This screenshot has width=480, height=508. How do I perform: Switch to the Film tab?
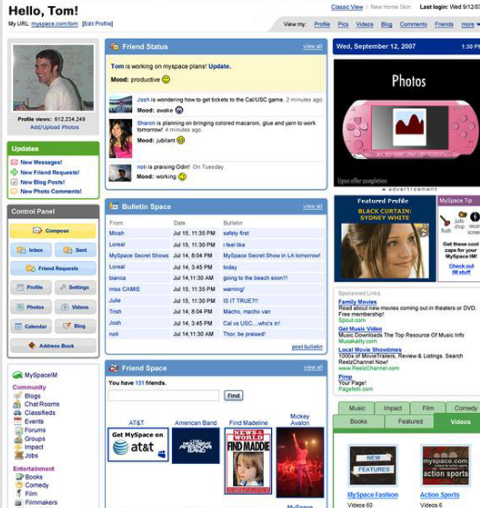tap(428, 408)
